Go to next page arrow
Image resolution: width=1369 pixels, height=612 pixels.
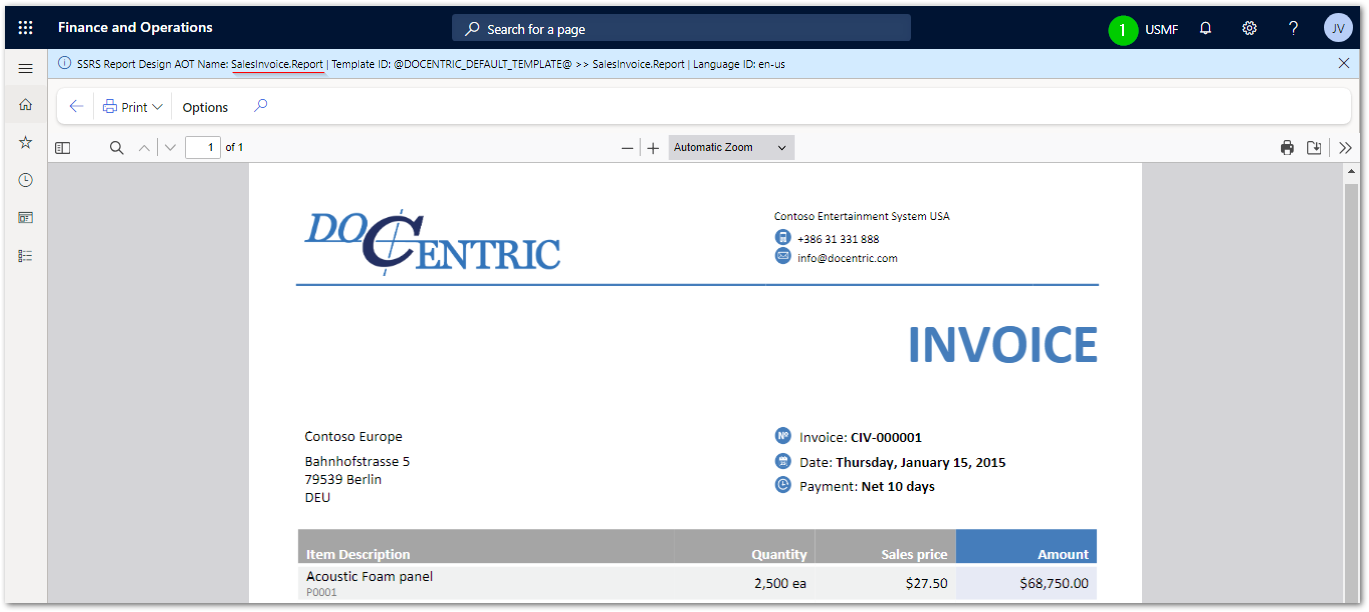pyautogui.click(x=170, y=148)
